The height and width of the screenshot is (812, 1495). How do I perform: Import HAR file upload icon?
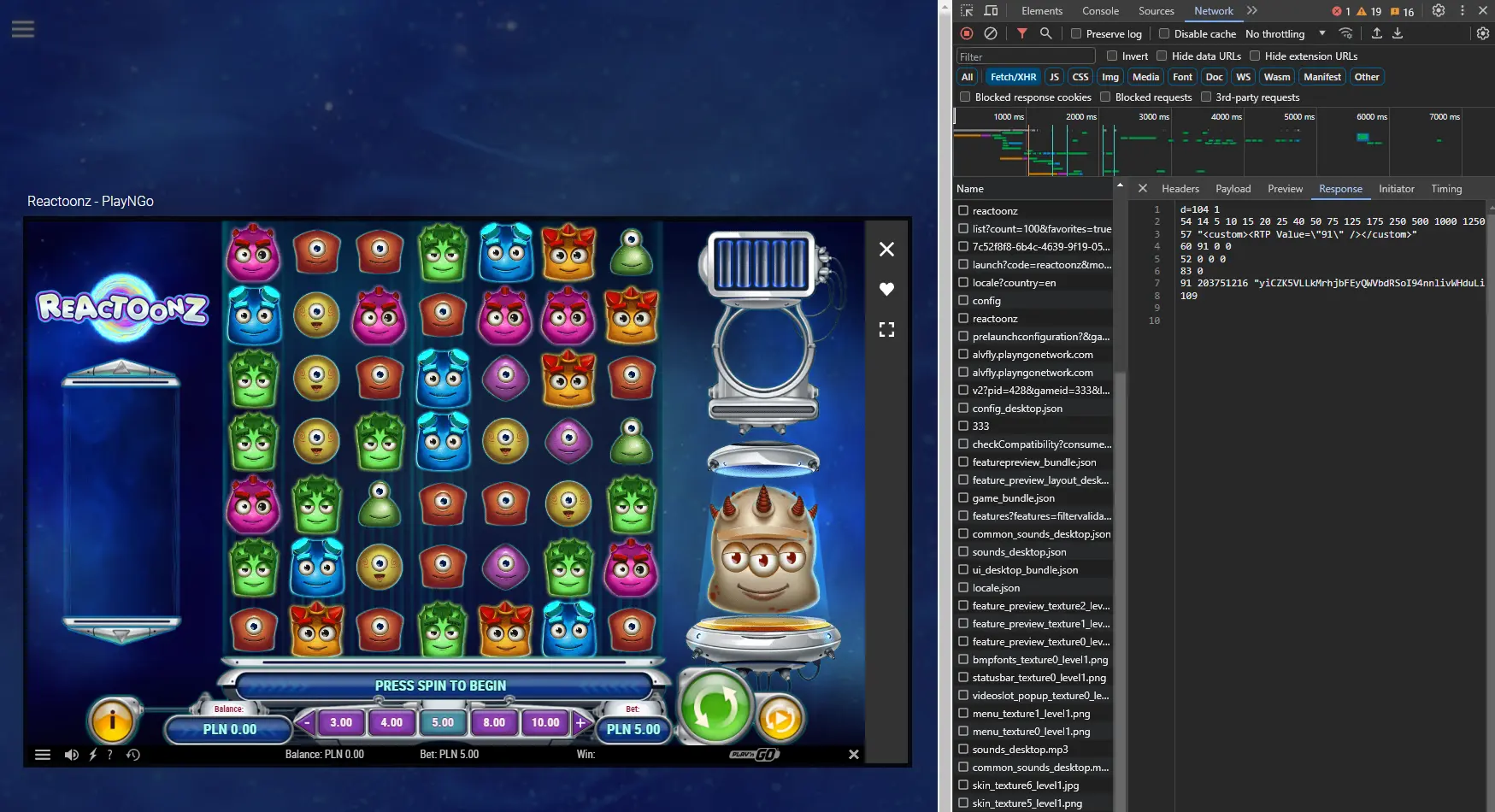(x=1376, y=33)
